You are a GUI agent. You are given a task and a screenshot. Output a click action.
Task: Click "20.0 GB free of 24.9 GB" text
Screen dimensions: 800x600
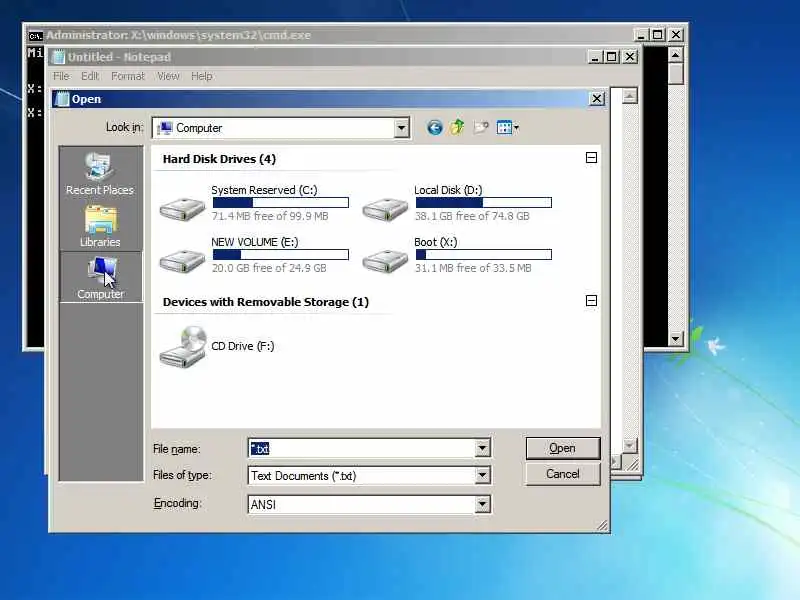point(269,268)
